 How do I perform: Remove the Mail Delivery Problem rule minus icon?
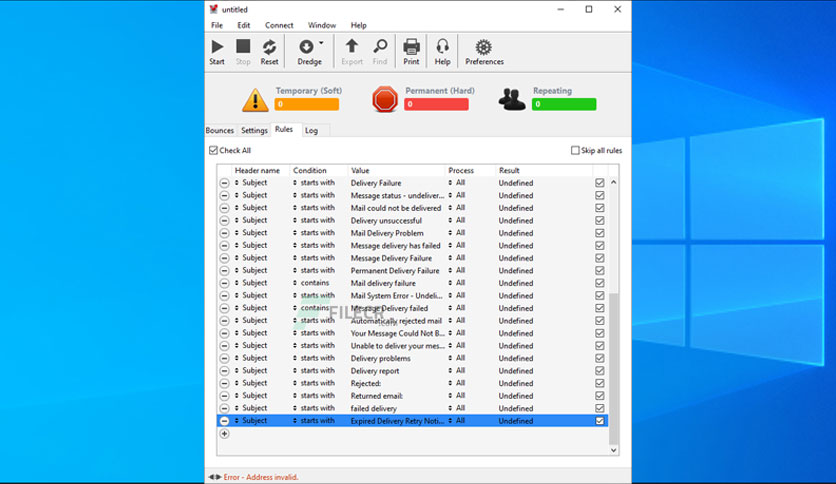click(224, 233)
